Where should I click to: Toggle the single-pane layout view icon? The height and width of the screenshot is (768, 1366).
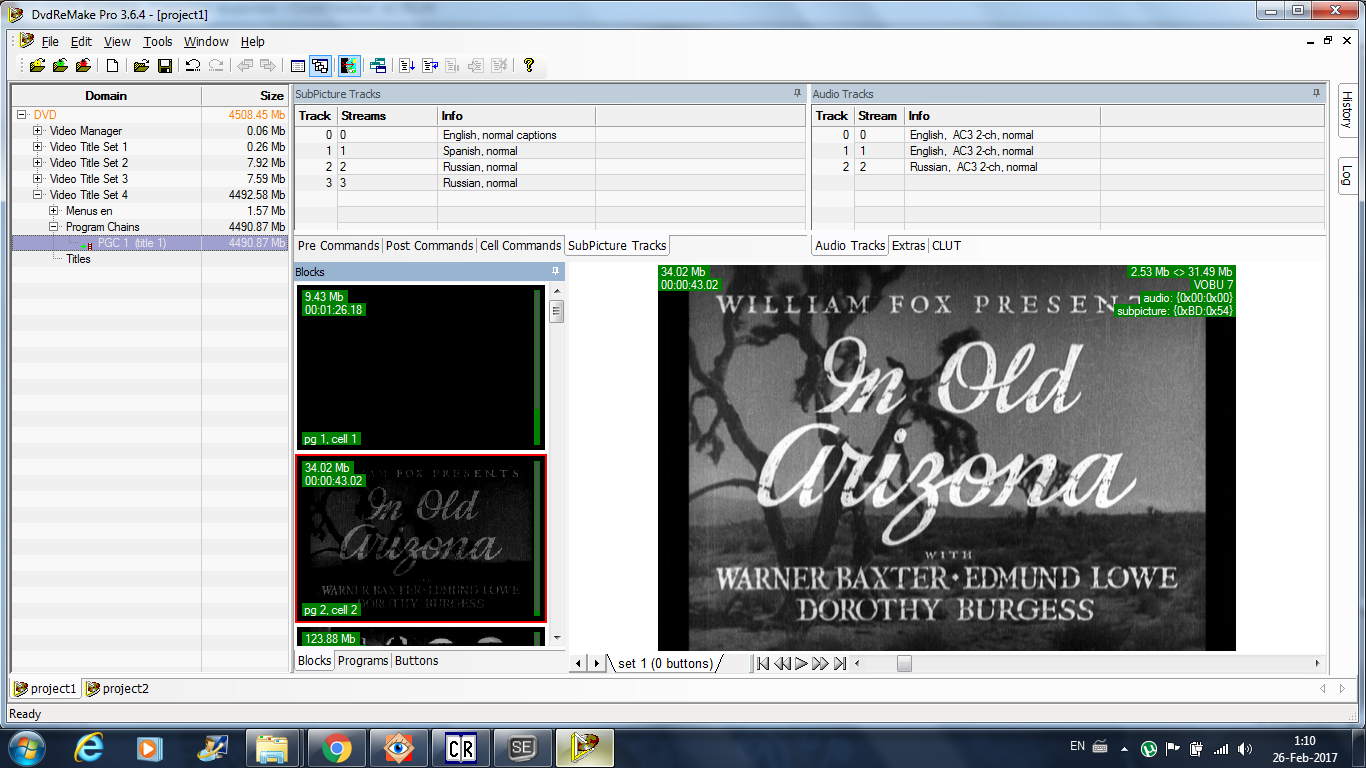pos(297,66)
